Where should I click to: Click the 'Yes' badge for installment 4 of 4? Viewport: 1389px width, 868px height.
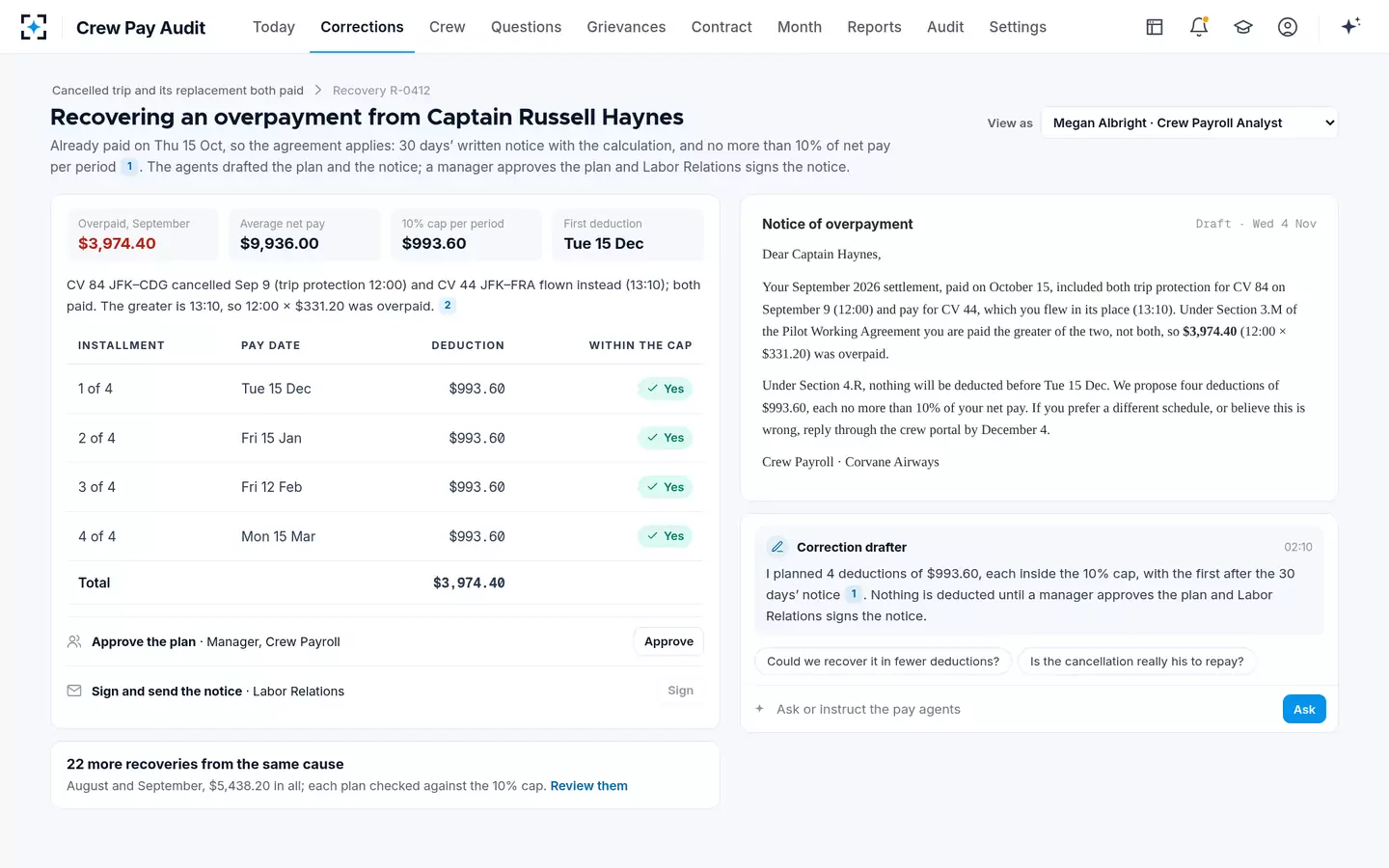pos(665,536)
